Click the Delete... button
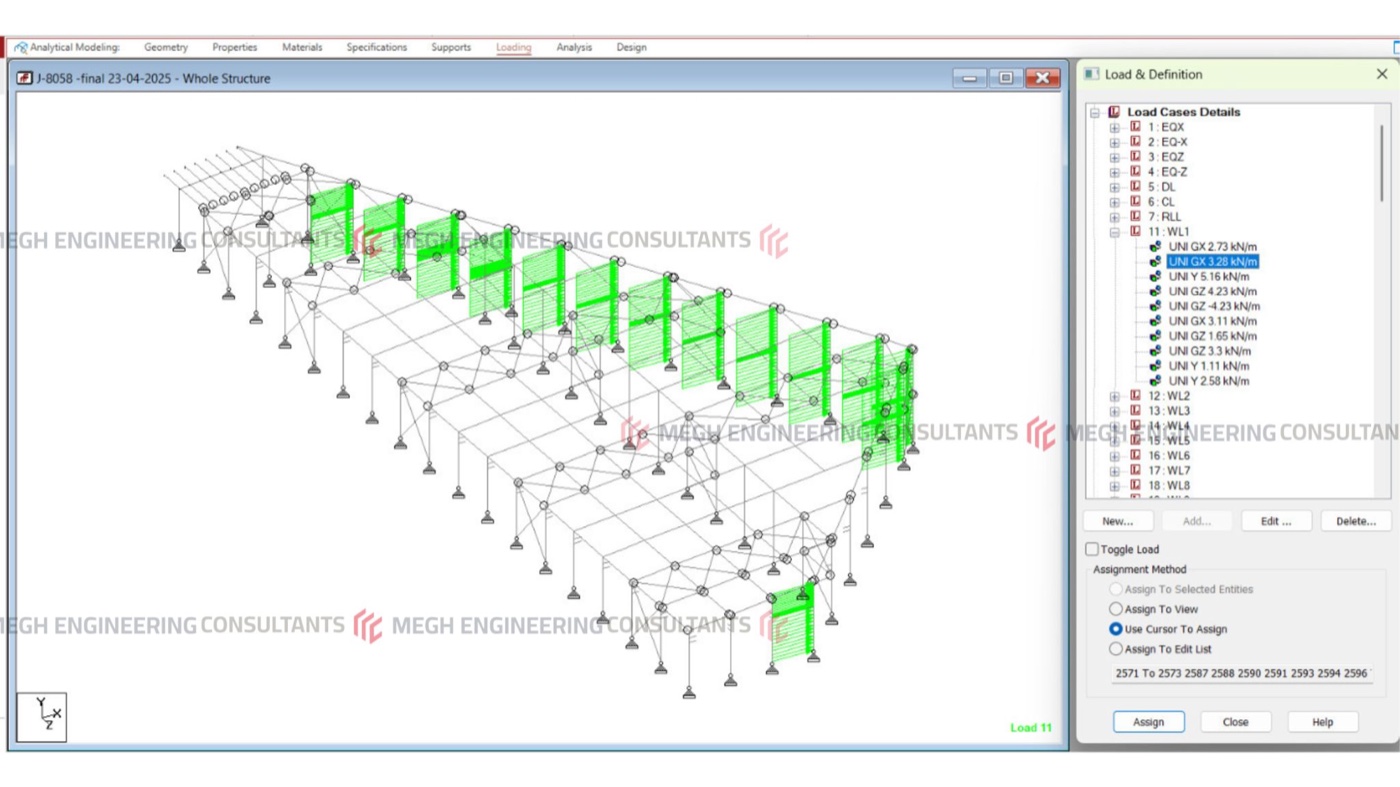1400x787 pixels. click(x=1356, y=521)
